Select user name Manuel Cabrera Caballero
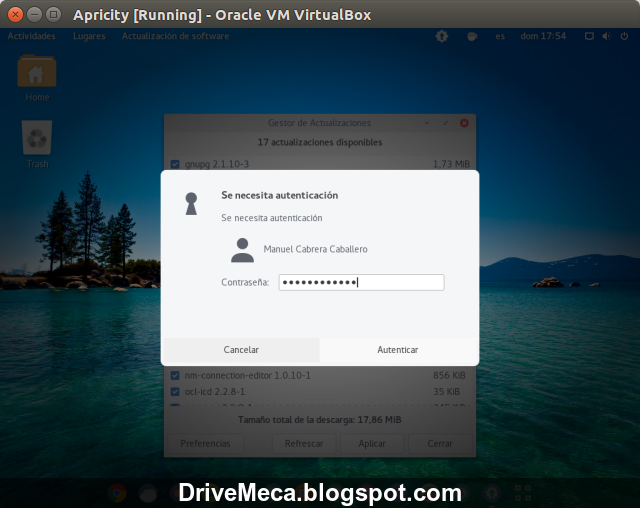 coord(315,249)
